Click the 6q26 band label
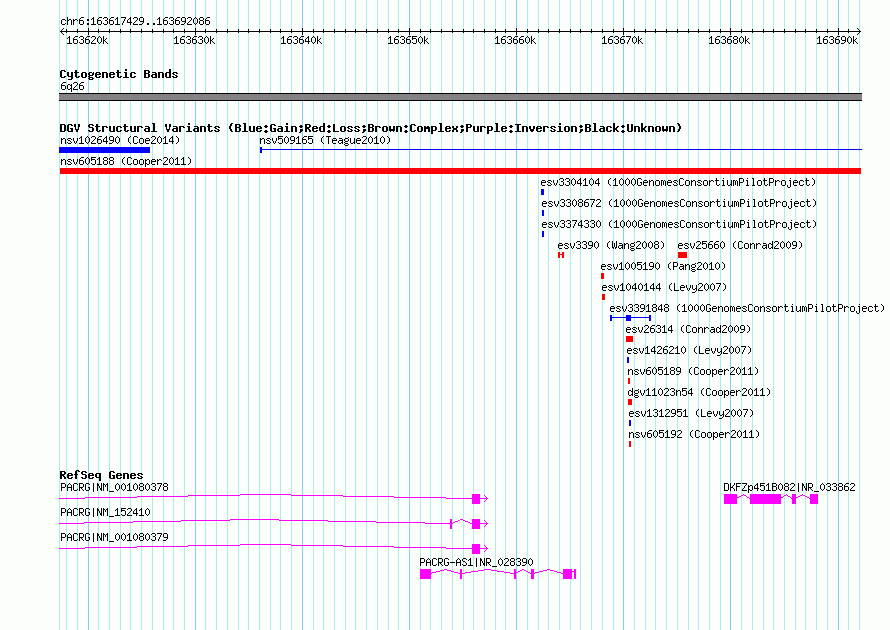The width and height of the screenshot is (890, 630). [72, 86]
